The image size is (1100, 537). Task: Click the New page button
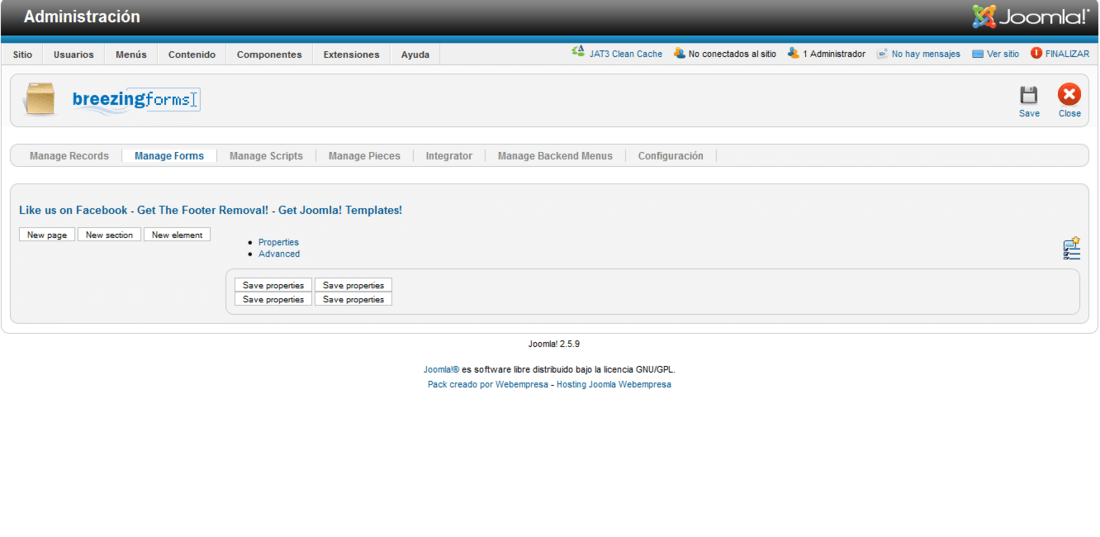coord(47,235)
